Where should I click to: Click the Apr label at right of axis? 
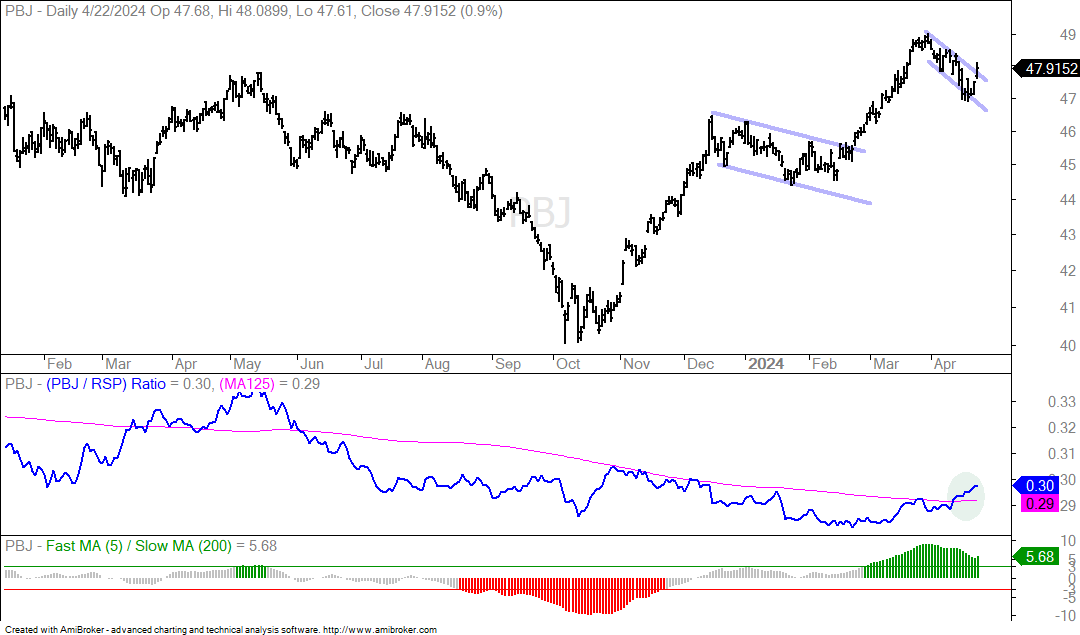pyautogui.click(x=944, y=364)
